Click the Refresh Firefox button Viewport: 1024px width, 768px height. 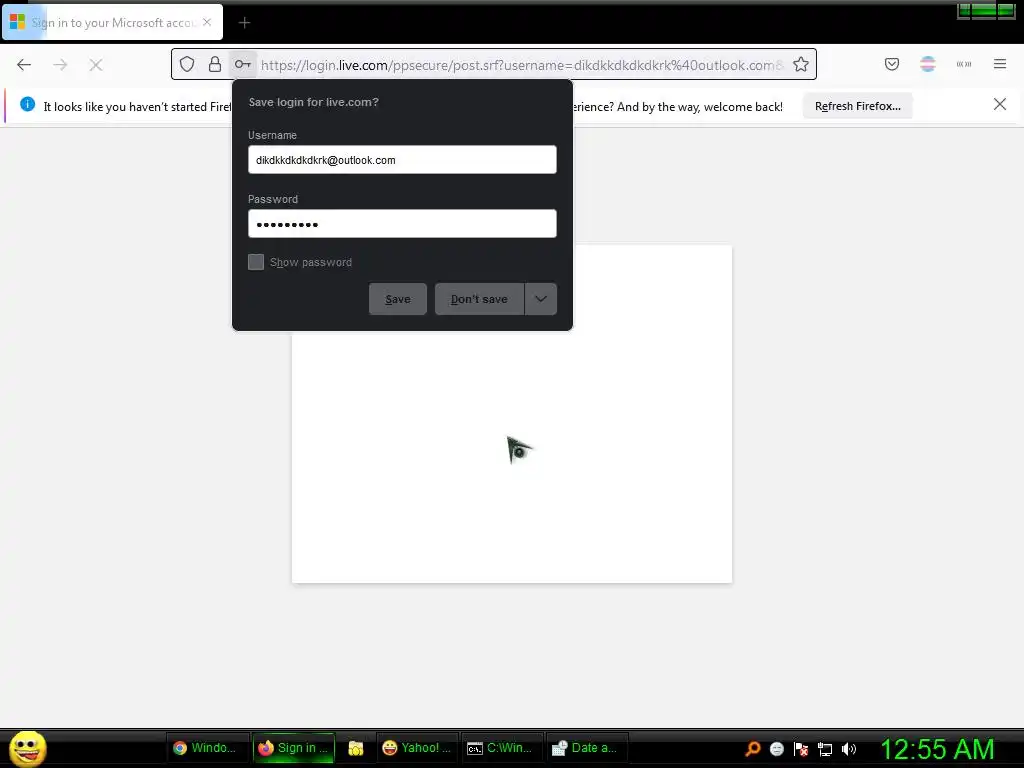click(x=857, y=106)
